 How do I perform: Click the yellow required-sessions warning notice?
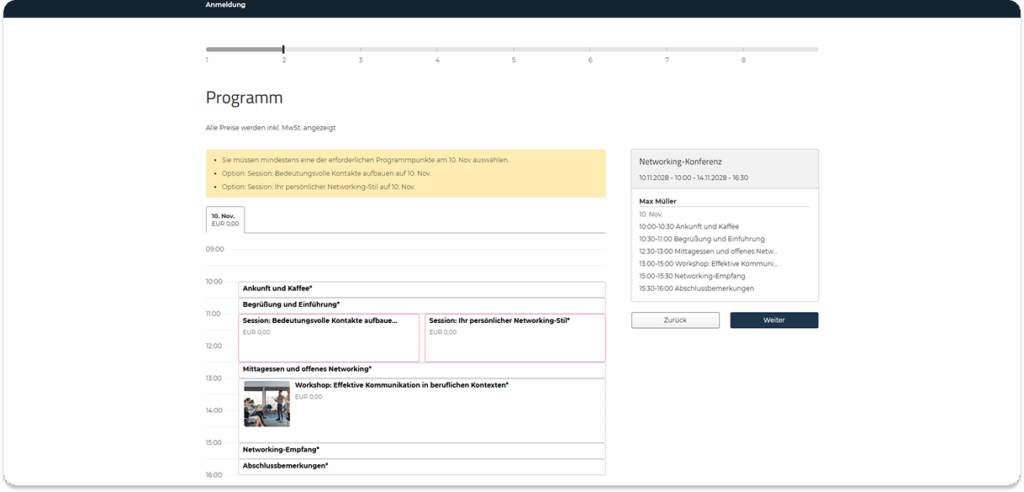point(405,173)
